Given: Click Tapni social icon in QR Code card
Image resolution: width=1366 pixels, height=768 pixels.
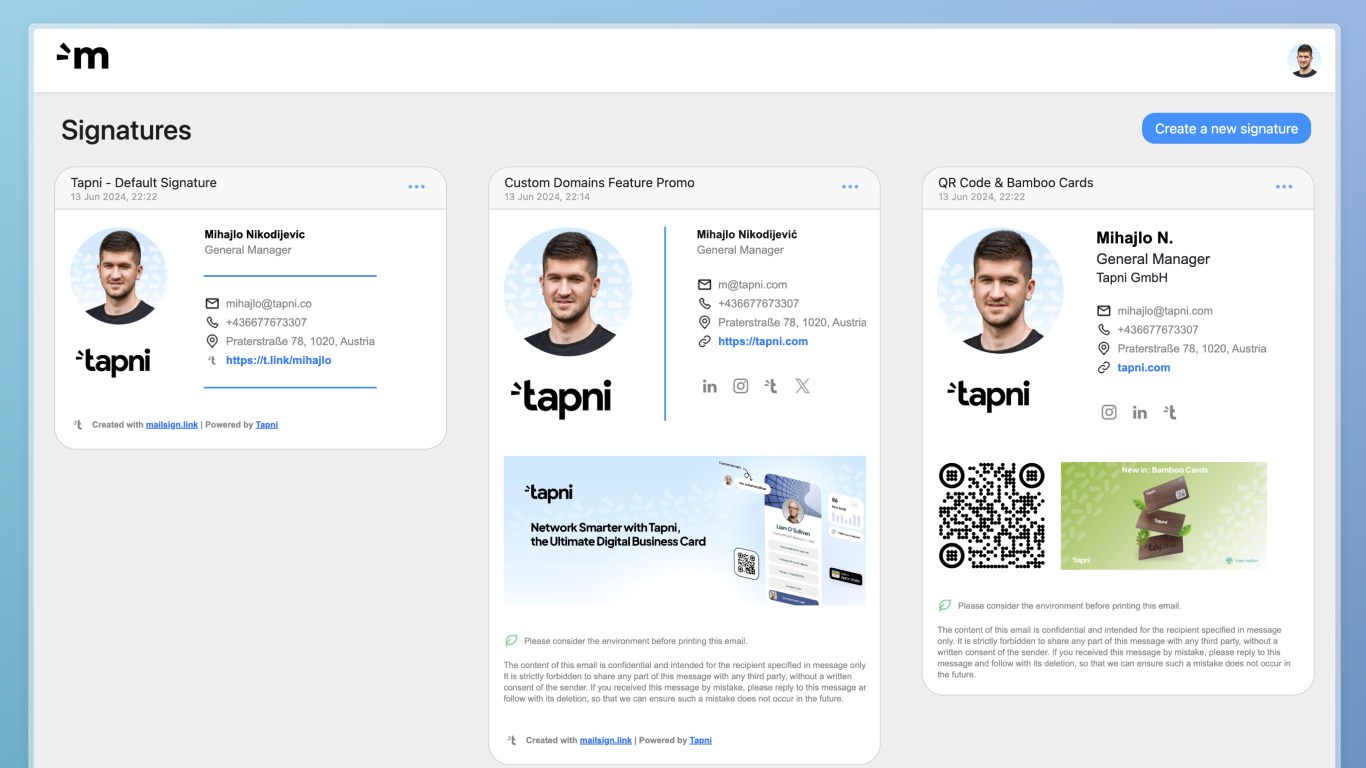Looking at the screenshot, I should [1170, 412].
